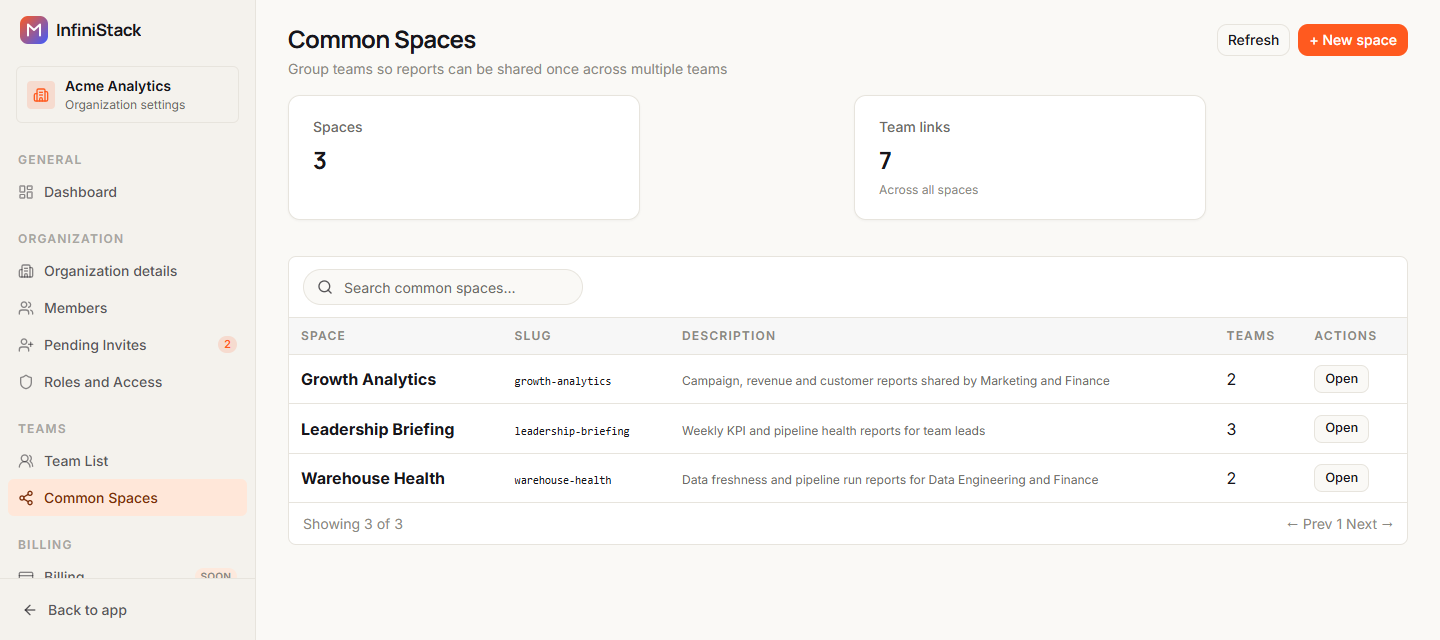Image resolution: width=1440 pixels, height=640 pixels.
Task: Open the Warehouse Health space
Action: [1341, 478]
